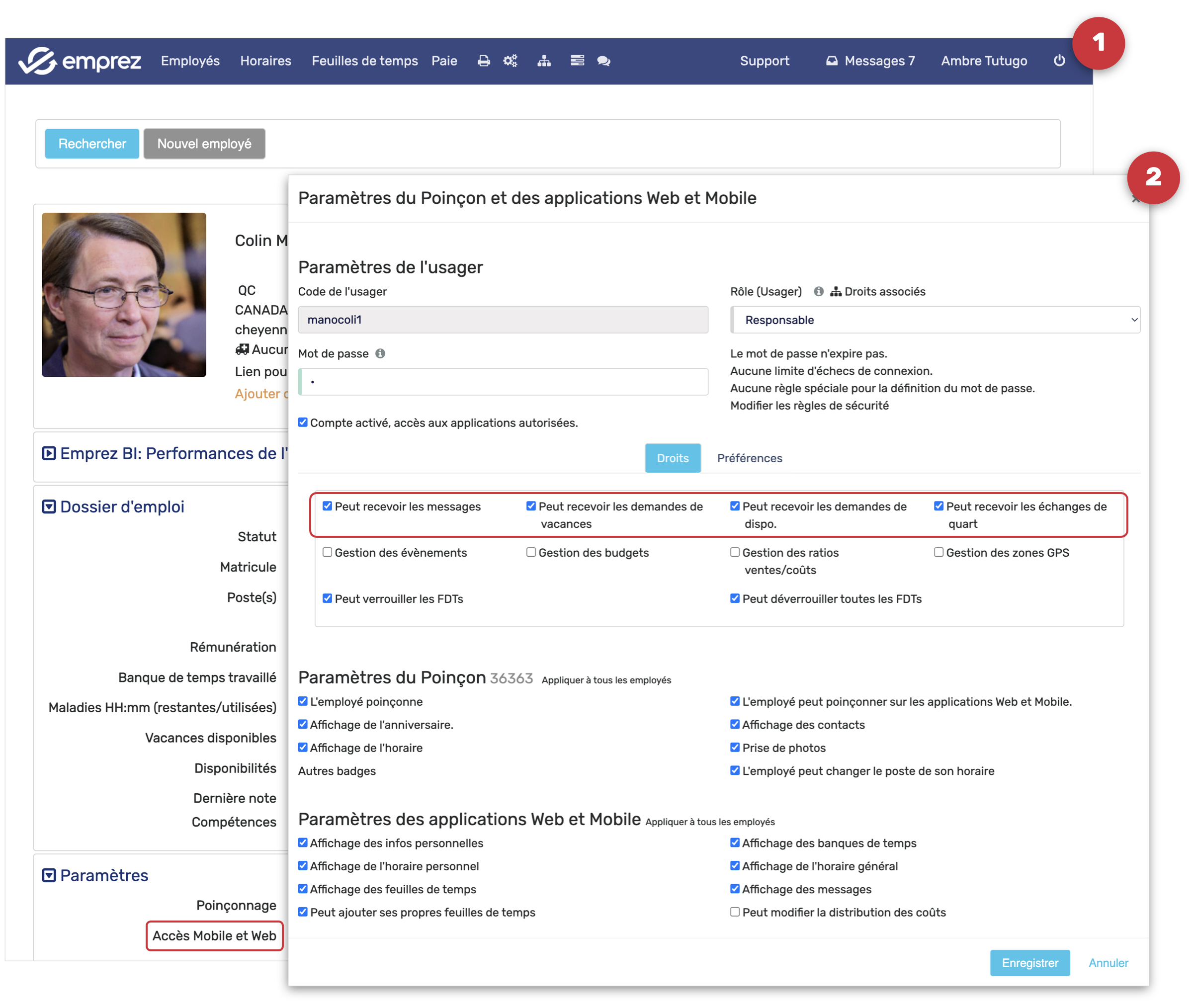Enable Gestion des évènements checkbox
1194x1008 pixels.
coord(328,552)
